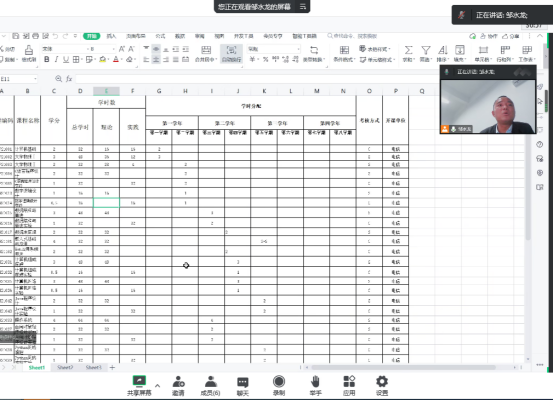The image size is (553, 400).
Task: Click the Conditional Formatting icon
Action: pos(344,50)
